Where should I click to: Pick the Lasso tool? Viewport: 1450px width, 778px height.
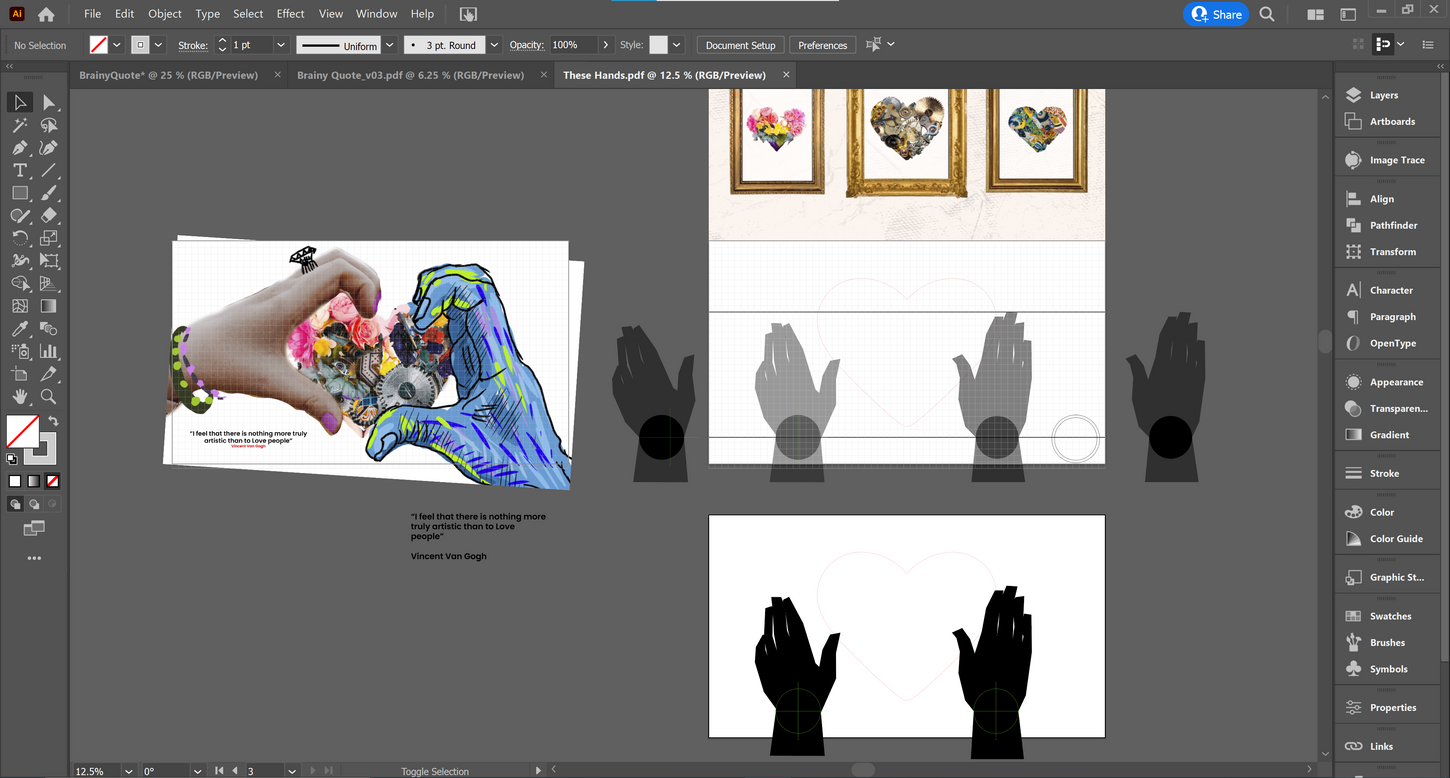pos(49,125)
